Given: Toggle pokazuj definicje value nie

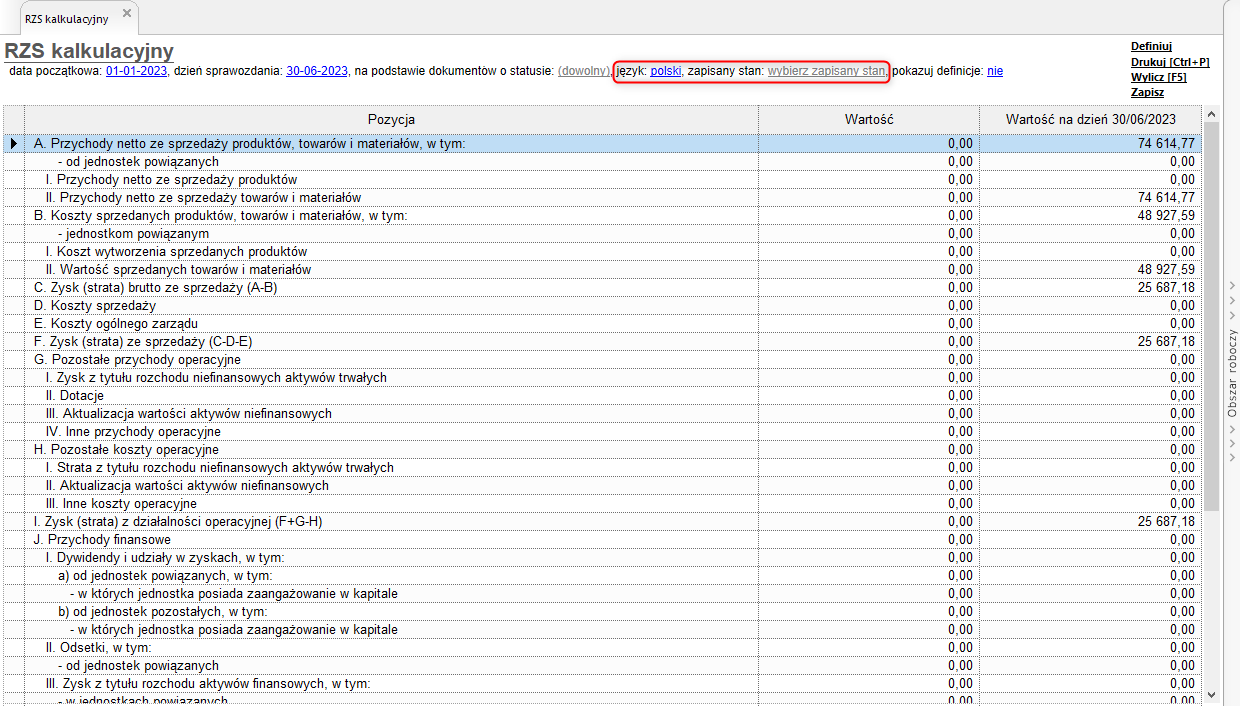Looking at the screenshot, I should pyautogui.click(x=994, y=71).
